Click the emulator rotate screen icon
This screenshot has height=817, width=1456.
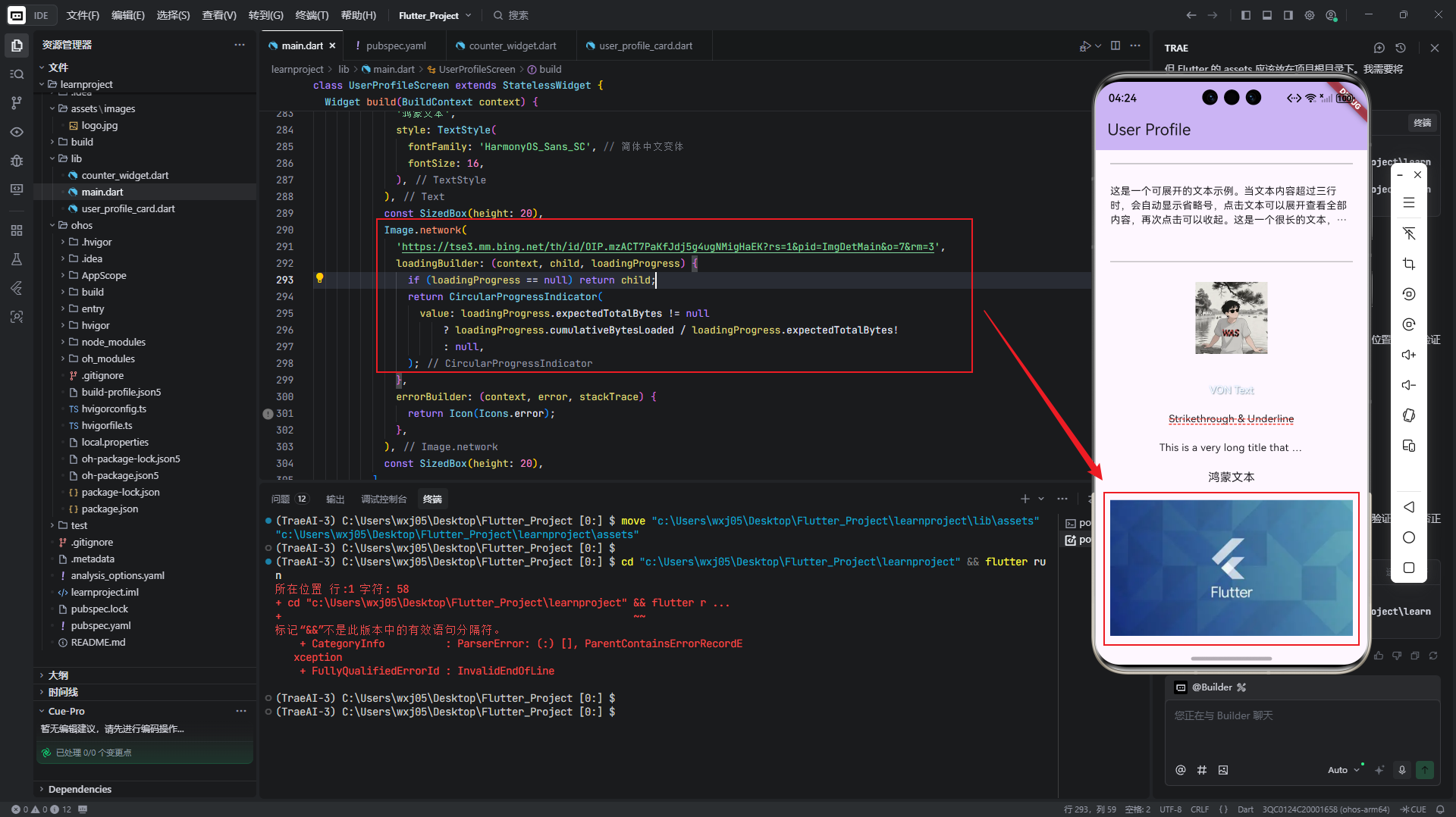pos(1409,415)
